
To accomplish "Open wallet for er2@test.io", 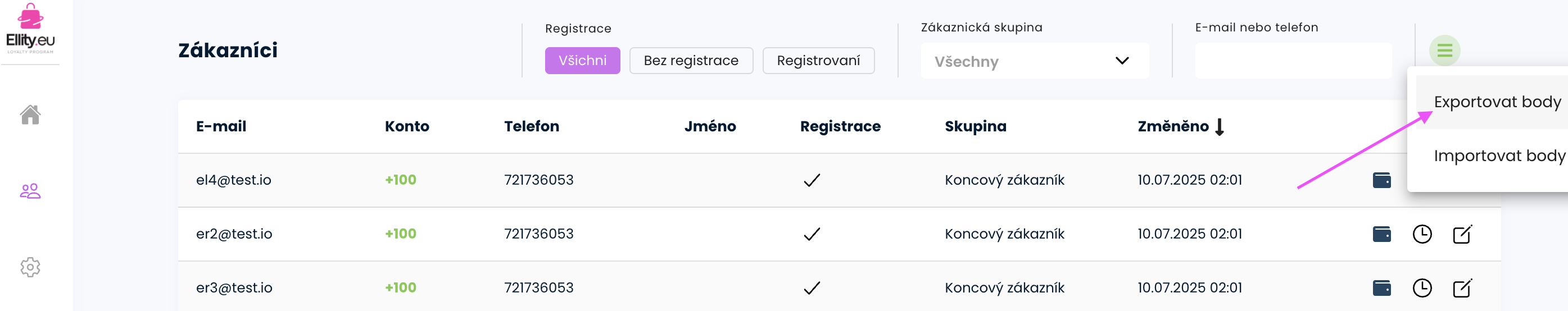I will point(1381,234).
